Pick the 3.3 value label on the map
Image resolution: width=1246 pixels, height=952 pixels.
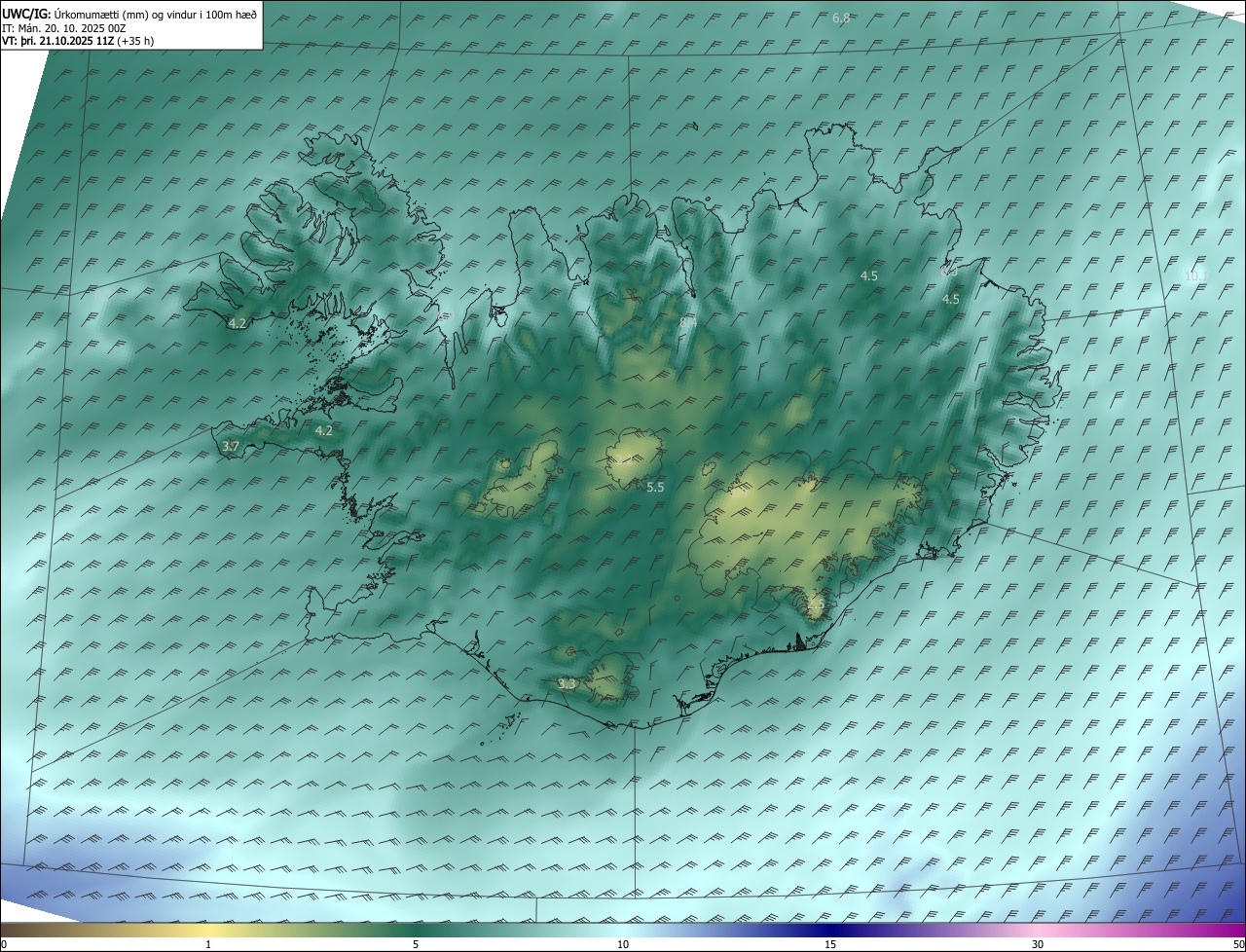(x=567, y=684)
